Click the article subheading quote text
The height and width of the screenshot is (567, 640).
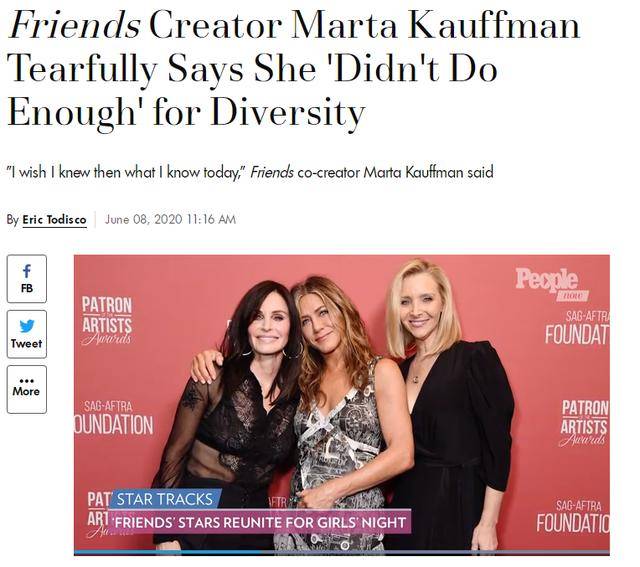click(250, 172)
